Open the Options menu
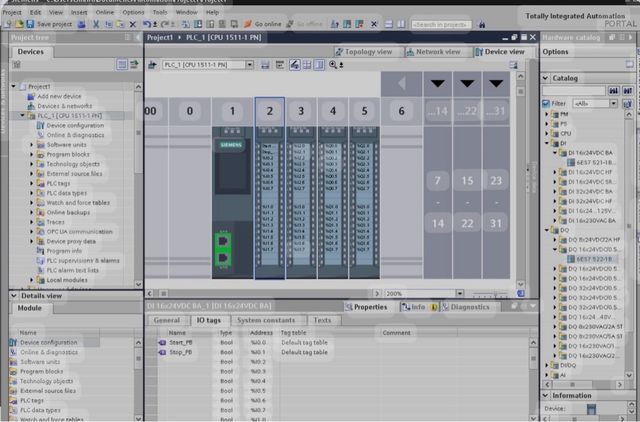This screenshot has height=422, width=640. [133, 12]
